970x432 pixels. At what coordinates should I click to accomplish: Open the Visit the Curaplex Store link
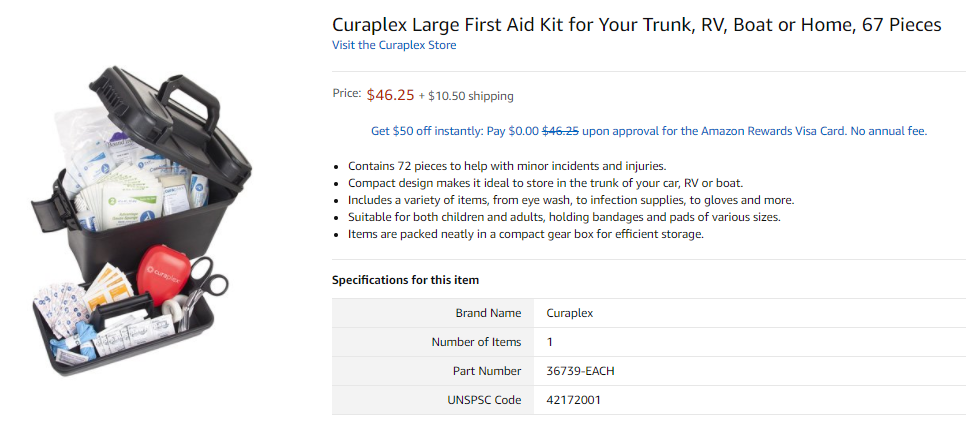pos(394,45)
